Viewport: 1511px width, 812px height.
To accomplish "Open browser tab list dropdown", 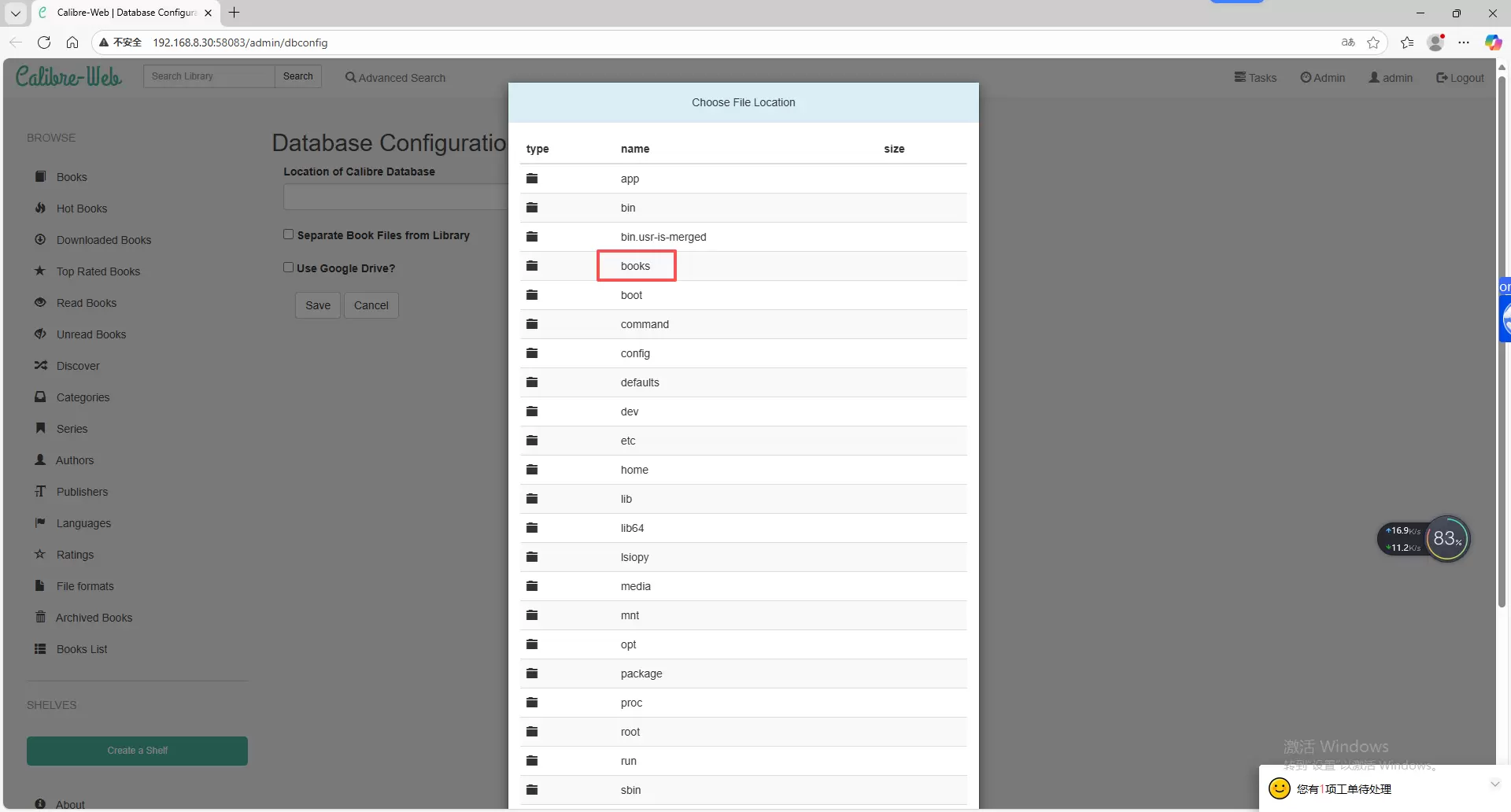I will pos(15,13).
